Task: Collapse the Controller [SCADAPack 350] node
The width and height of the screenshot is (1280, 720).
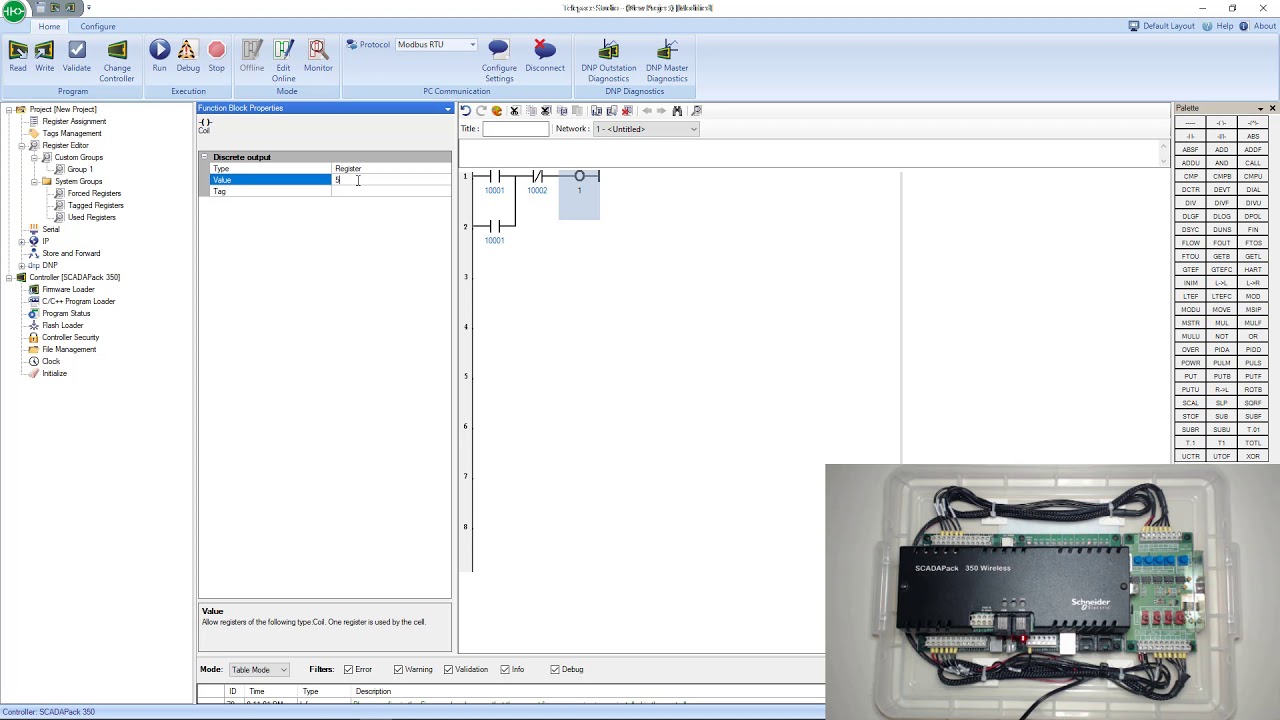Action: coord(9,277)
